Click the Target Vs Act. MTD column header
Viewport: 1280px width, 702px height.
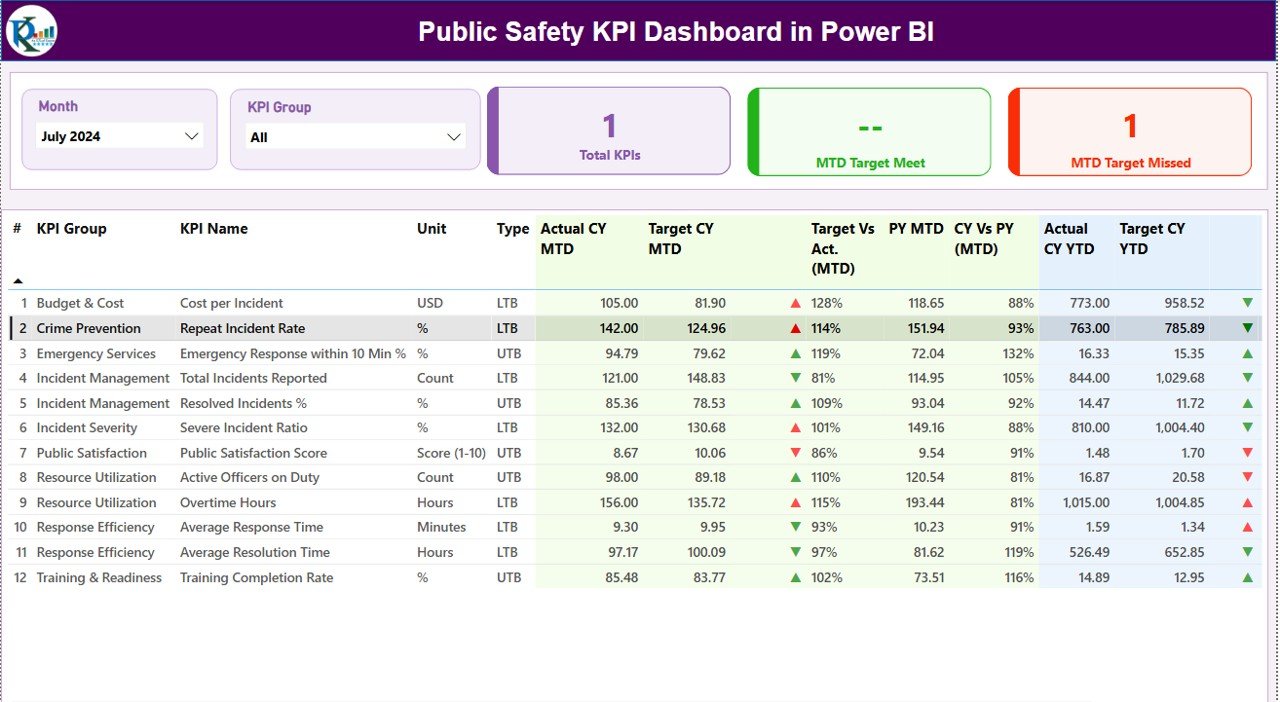(x=843, y=248)
